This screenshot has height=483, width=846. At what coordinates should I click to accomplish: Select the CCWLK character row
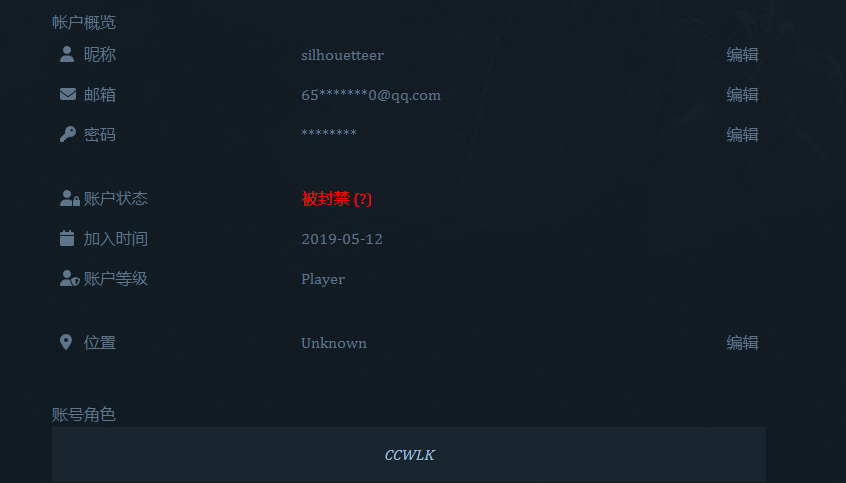(408, 455)
